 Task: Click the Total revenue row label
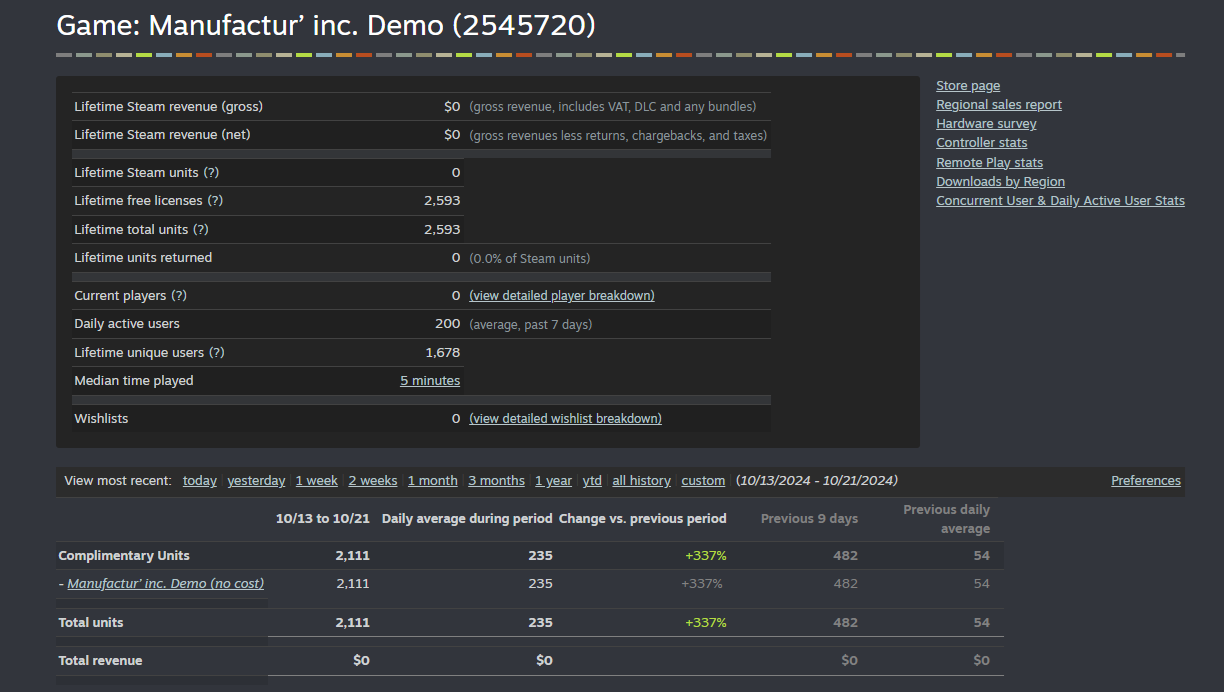coord(100,661)
